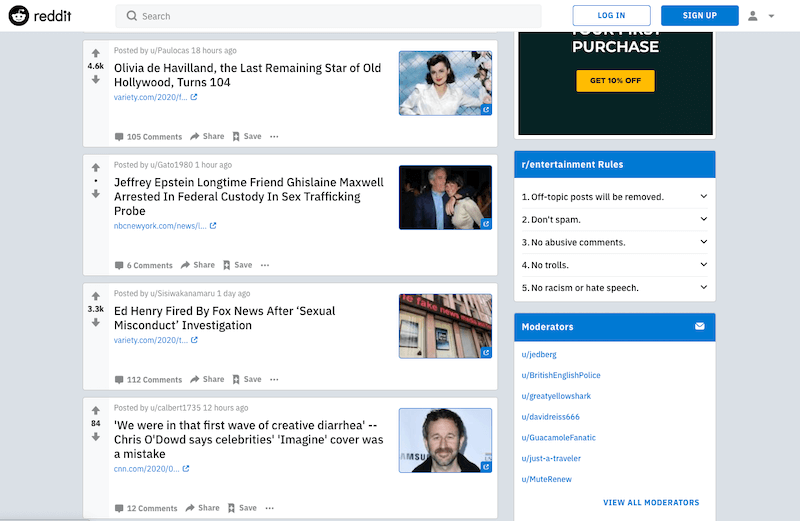Click VIEW ALL MODERATORS link
The width and height of the screenshot is (800, 521).
[651, 503]
